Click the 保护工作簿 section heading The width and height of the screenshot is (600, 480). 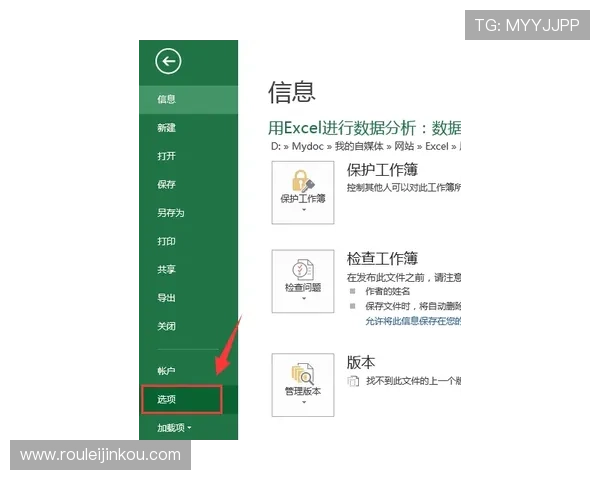382,170
